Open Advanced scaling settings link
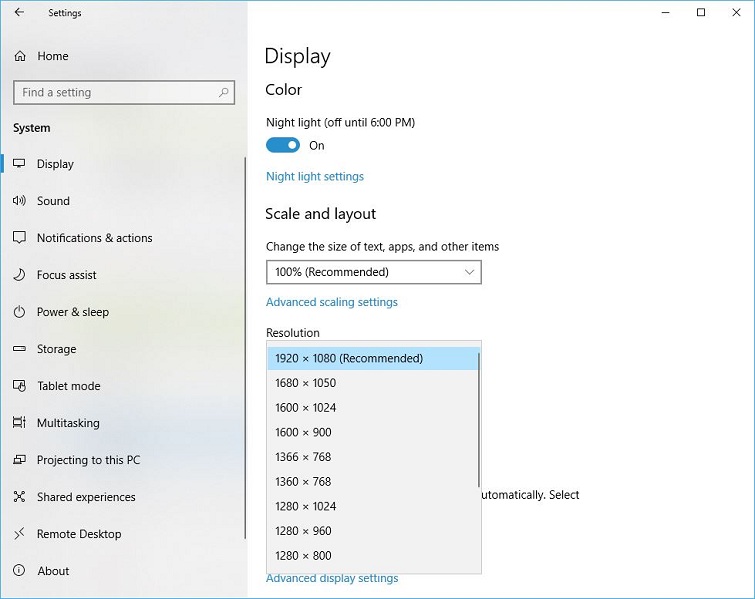755x599 pixels. (331, 302)
